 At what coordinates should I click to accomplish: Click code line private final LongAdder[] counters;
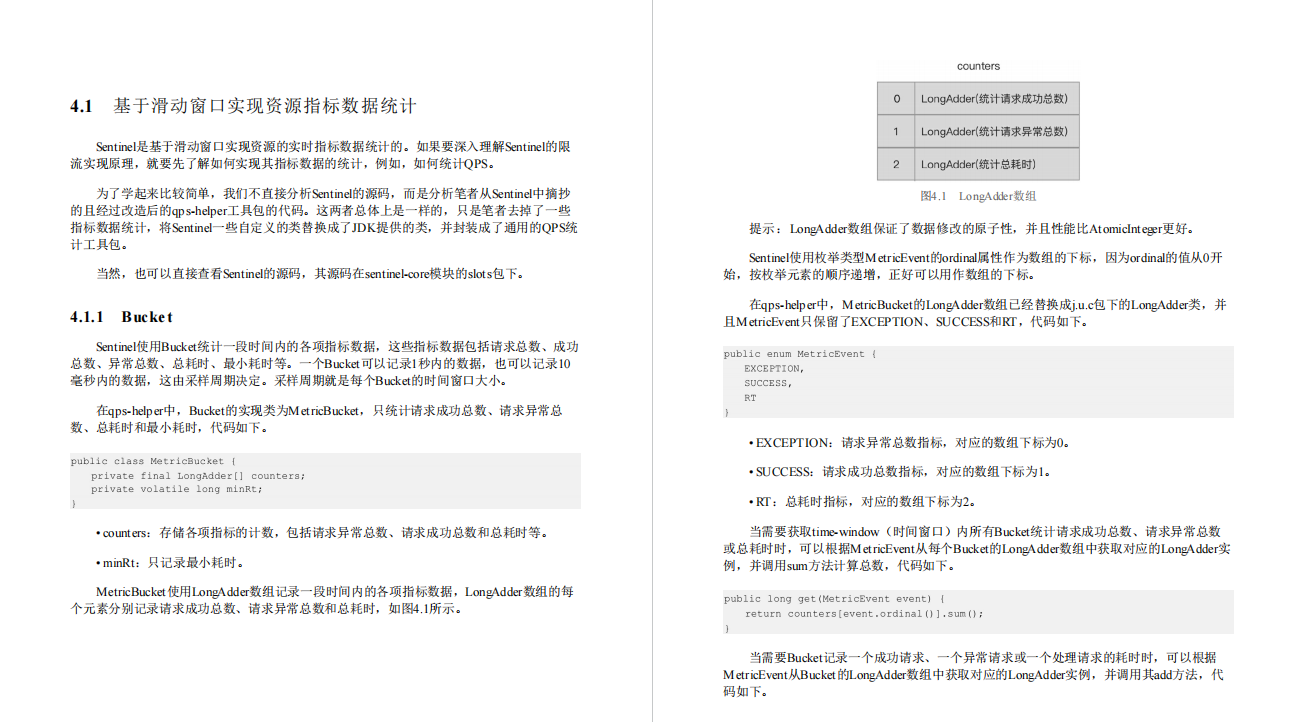coord(198,476)
